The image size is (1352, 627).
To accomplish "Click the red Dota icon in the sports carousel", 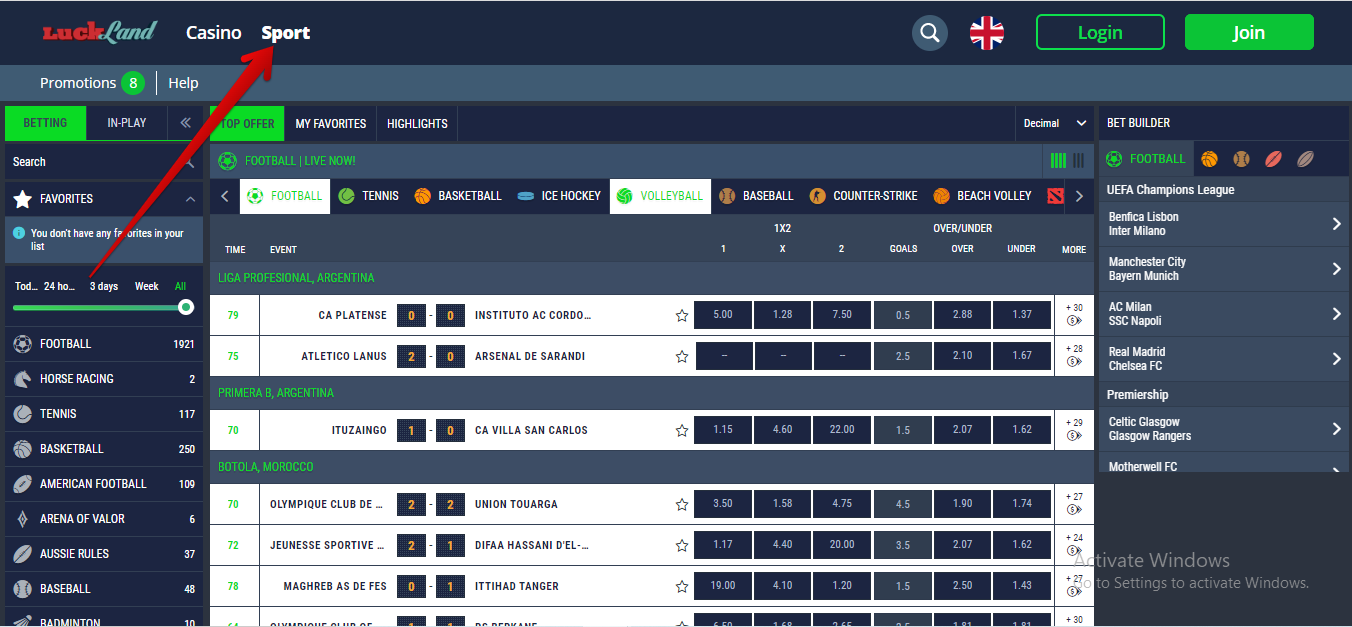I will [1056, 196].
